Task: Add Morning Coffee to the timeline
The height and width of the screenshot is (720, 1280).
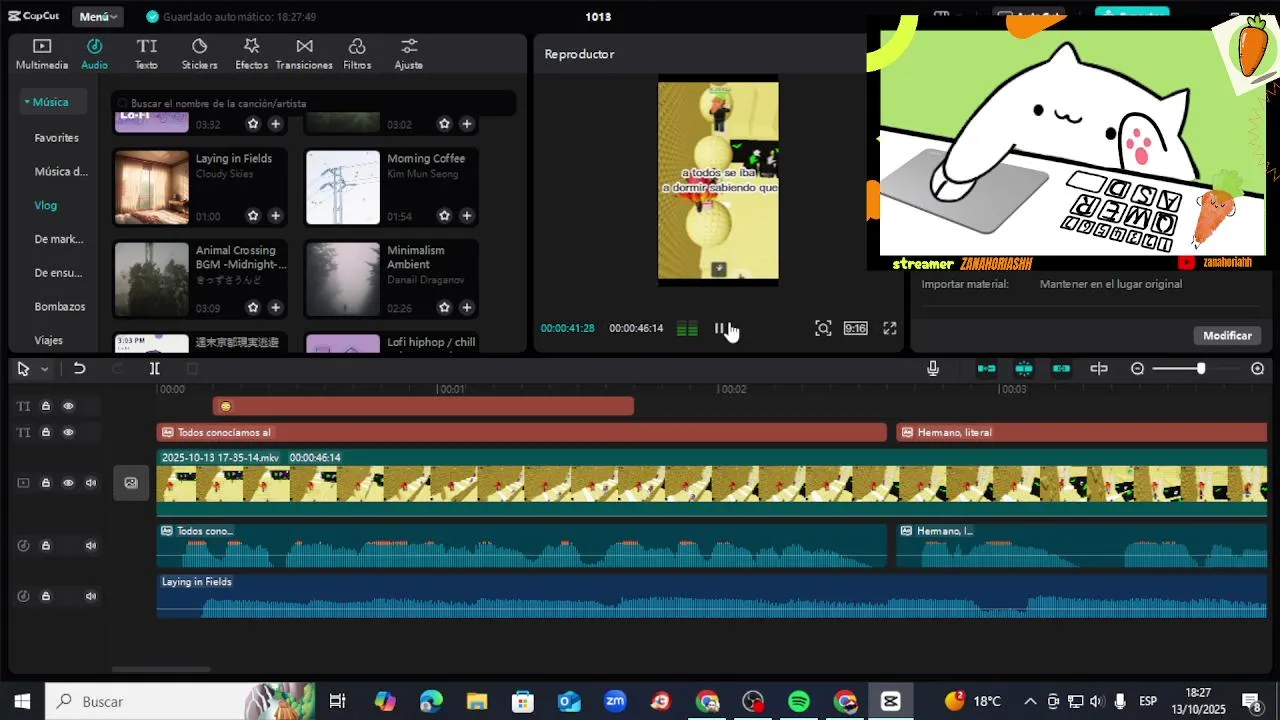Action: [466, 215]
